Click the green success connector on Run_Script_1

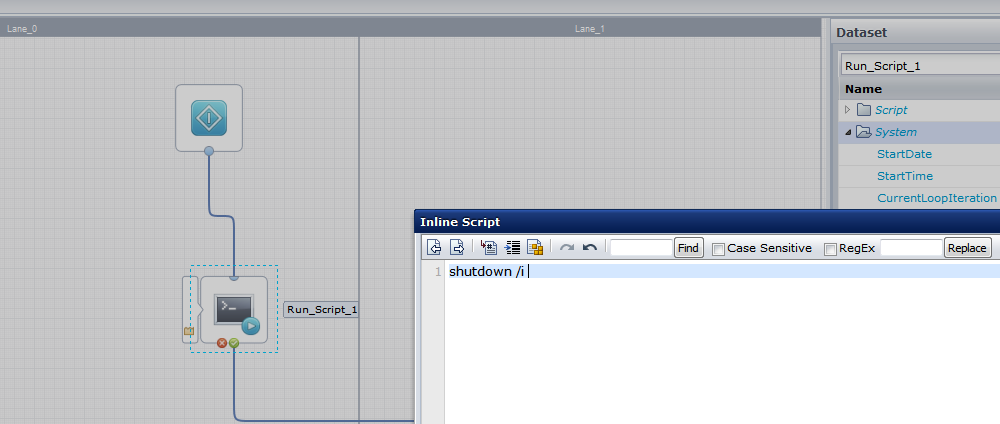234,343
